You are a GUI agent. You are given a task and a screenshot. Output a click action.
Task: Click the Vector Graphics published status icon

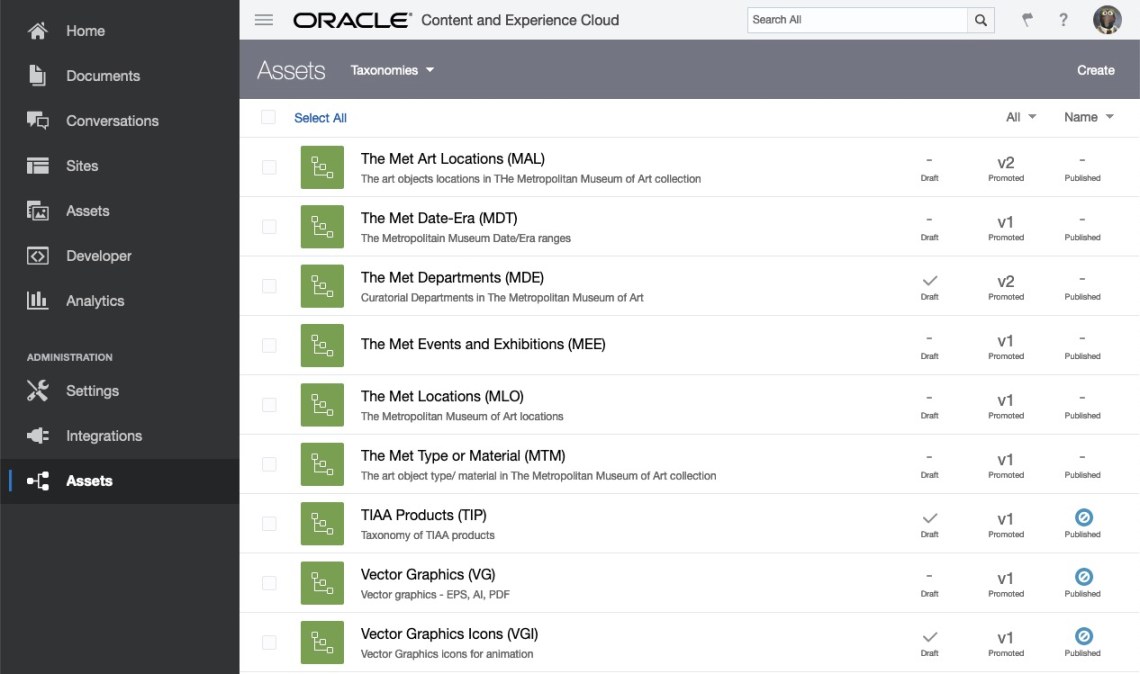(x=1082, y=577)
